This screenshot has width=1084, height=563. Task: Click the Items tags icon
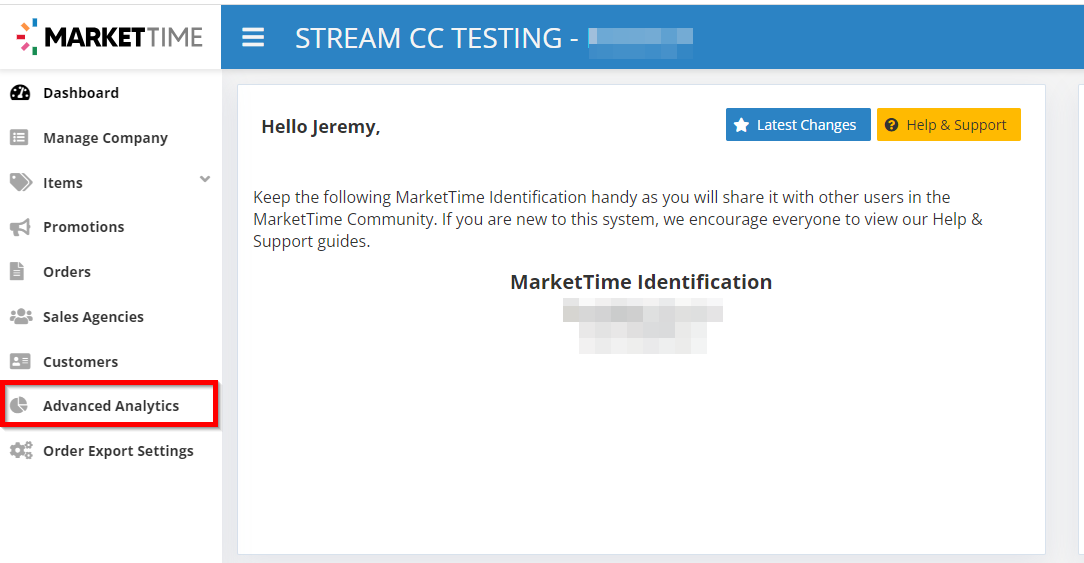21,183
